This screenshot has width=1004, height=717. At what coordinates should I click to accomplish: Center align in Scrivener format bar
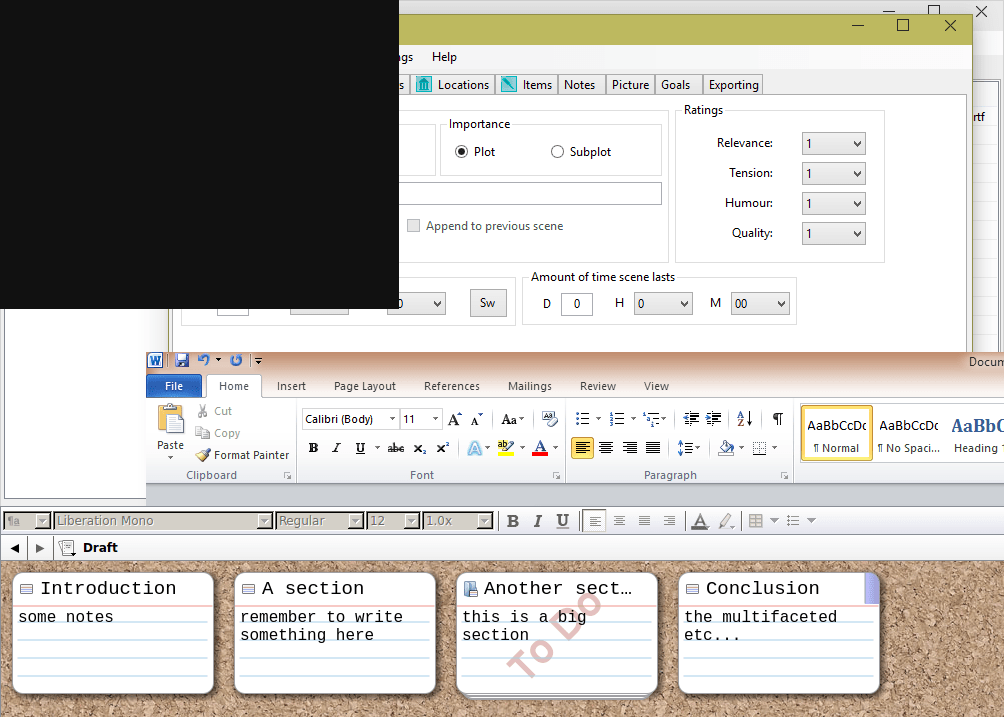click(x=619, y=521)
